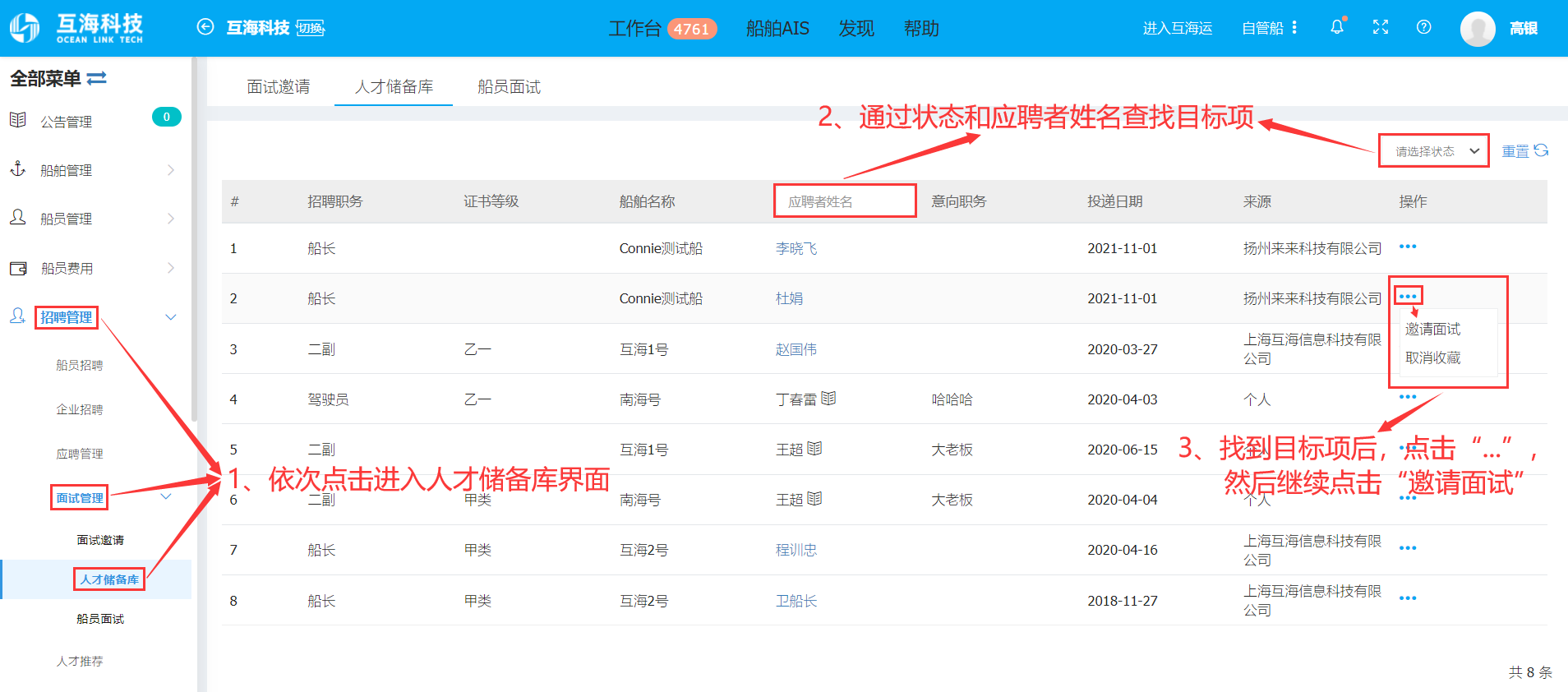The image size is (1568, 692).
Task: Open the 请选择状态 dropdown
Action: pos(1434,151)
